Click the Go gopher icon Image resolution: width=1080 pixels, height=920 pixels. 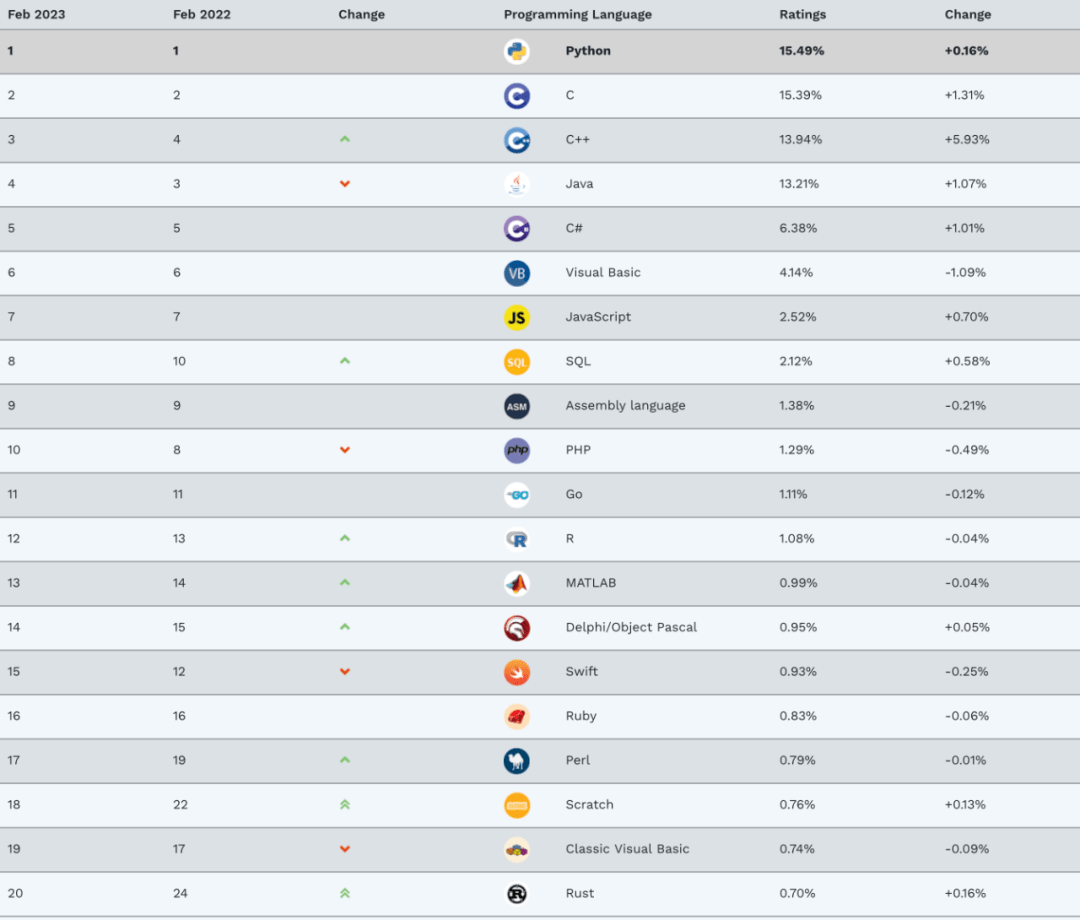point(517,495)
